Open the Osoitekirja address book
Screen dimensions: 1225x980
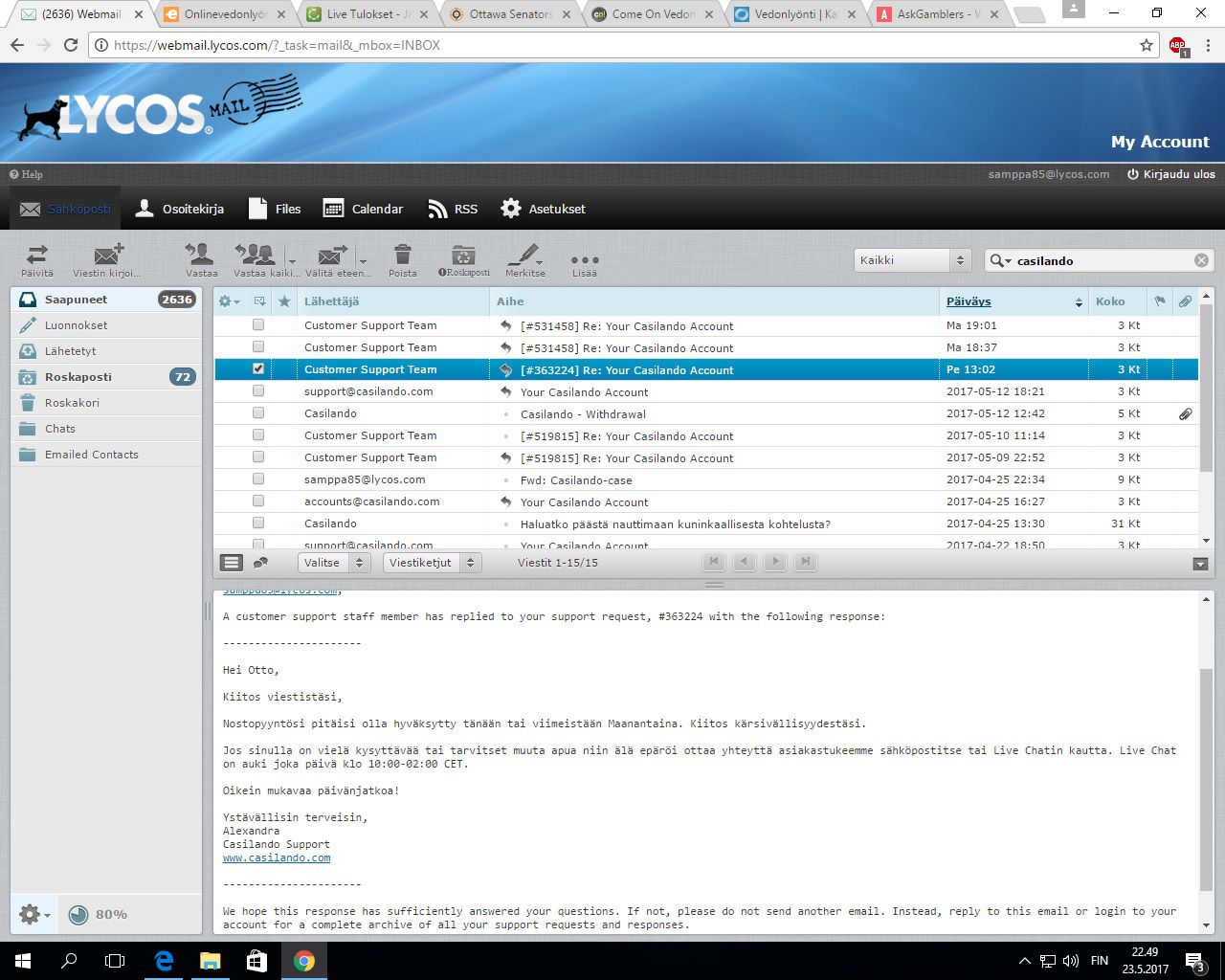[179, 209]
